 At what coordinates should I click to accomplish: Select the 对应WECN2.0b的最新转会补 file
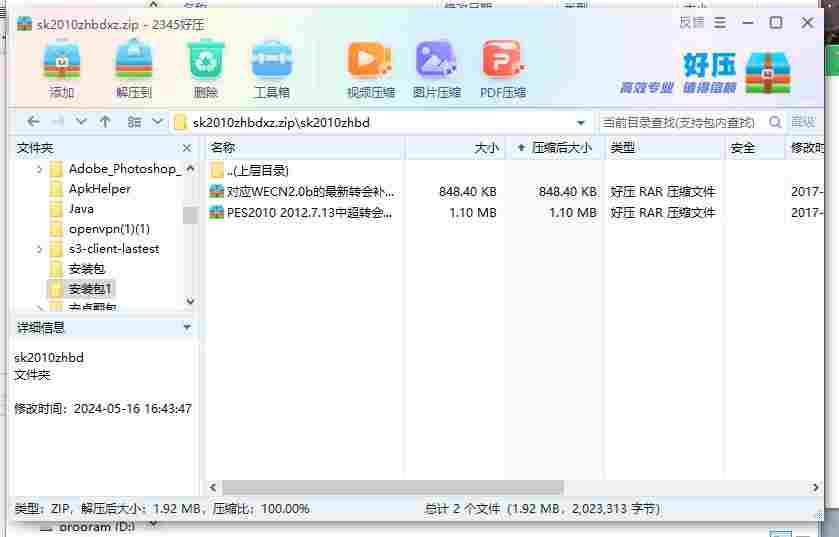click(x=310, y=191)
